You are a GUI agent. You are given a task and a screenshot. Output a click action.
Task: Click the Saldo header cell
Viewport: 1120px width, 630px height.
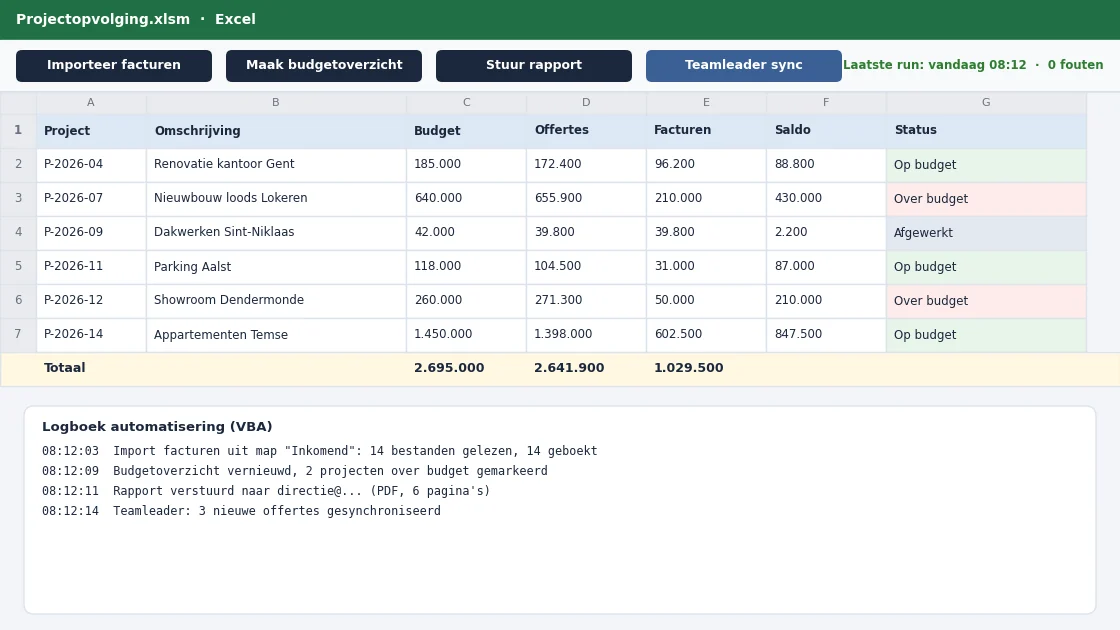tap(826, 130)
